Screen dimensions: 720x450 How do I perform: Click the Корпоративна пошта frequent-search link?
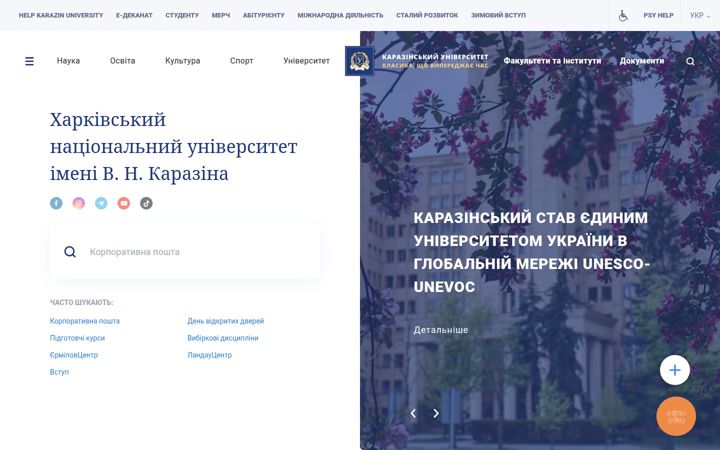click(84, 321)
